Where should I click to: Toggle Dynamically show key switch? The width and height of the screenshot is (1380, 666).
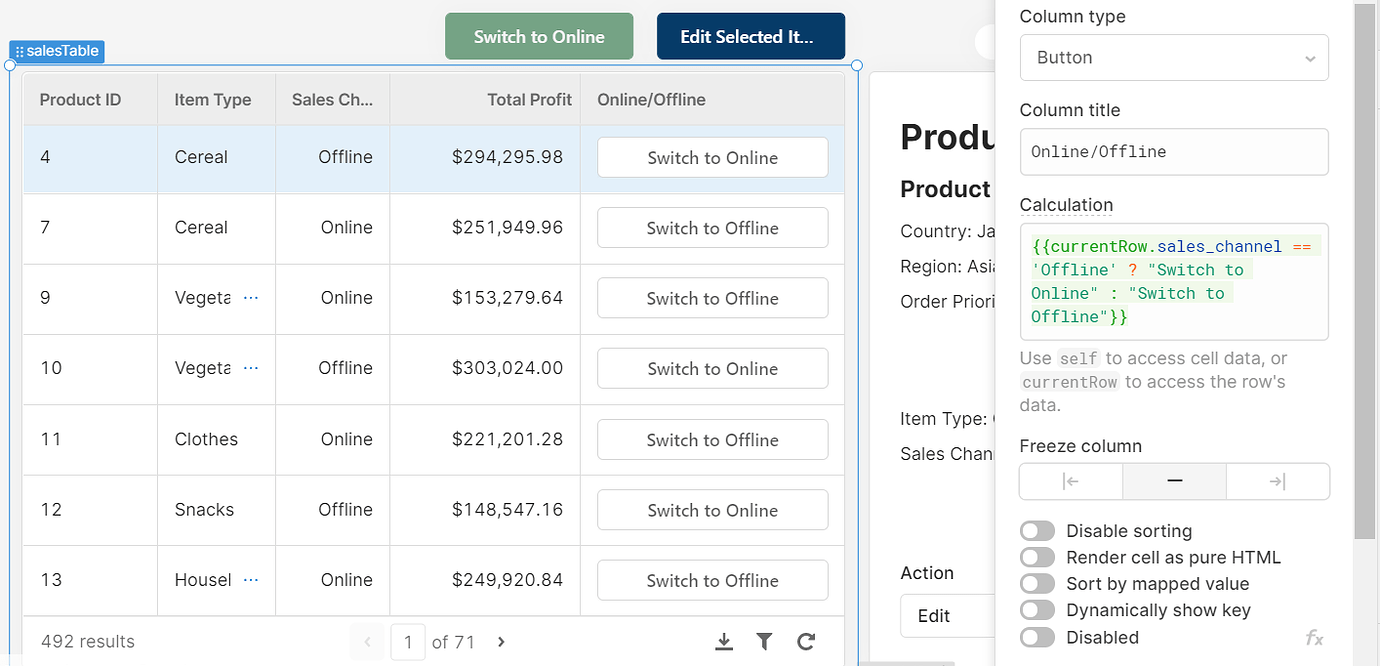pos(1037,610)
